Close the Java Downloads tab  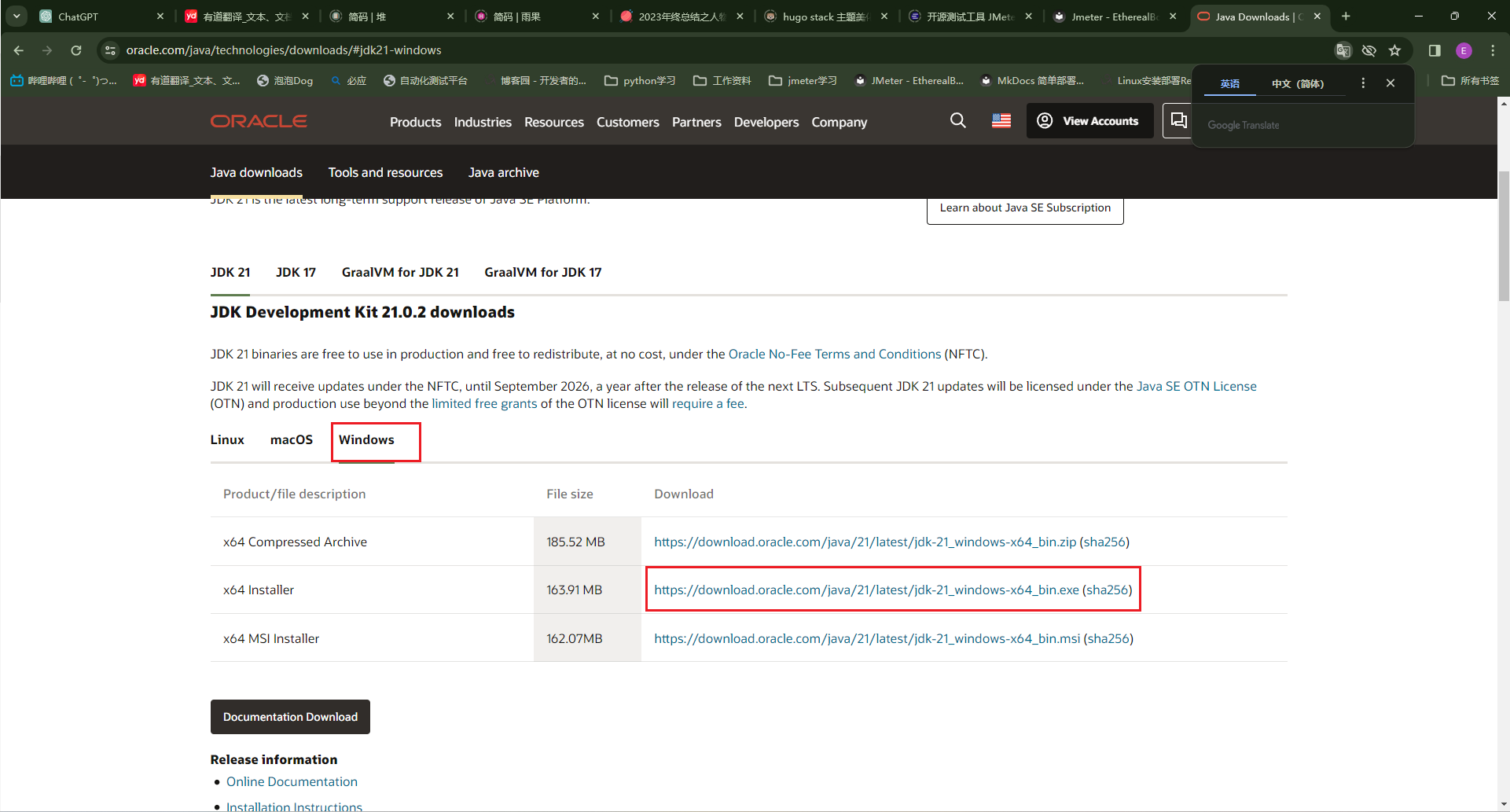coord(1317,16)
